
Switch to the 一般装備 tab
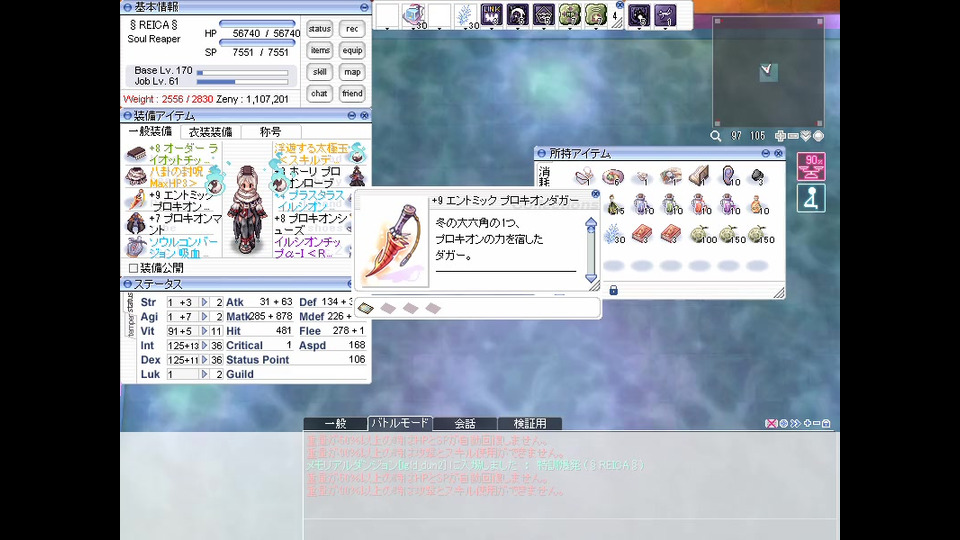coord(151,132)
